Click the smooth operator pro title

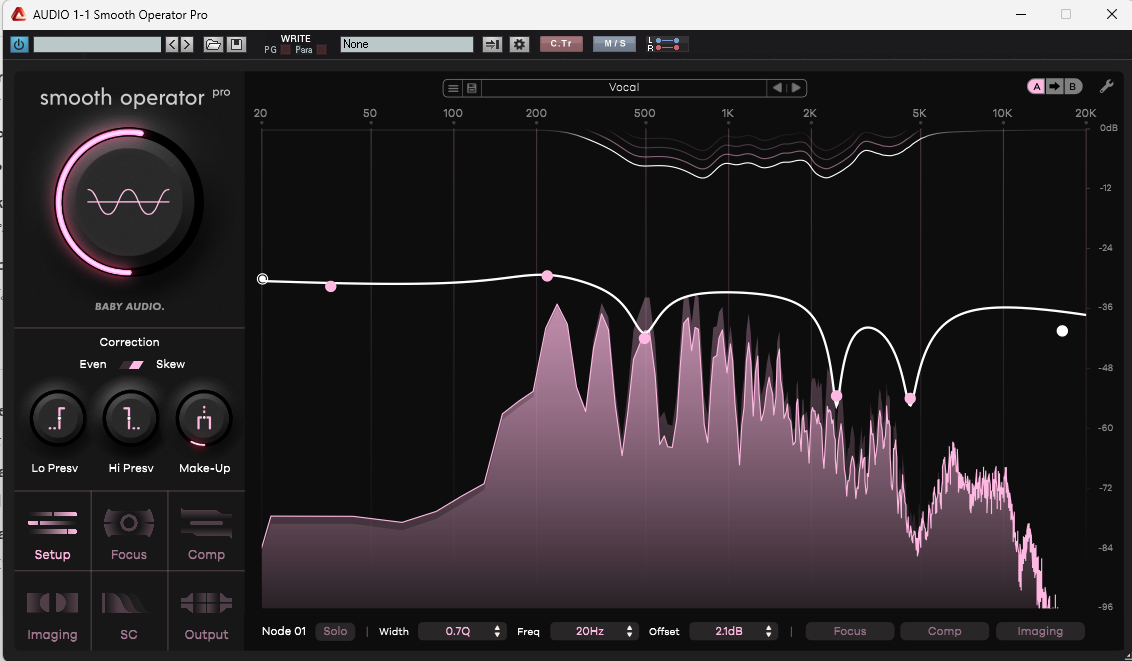coord(135,97)
